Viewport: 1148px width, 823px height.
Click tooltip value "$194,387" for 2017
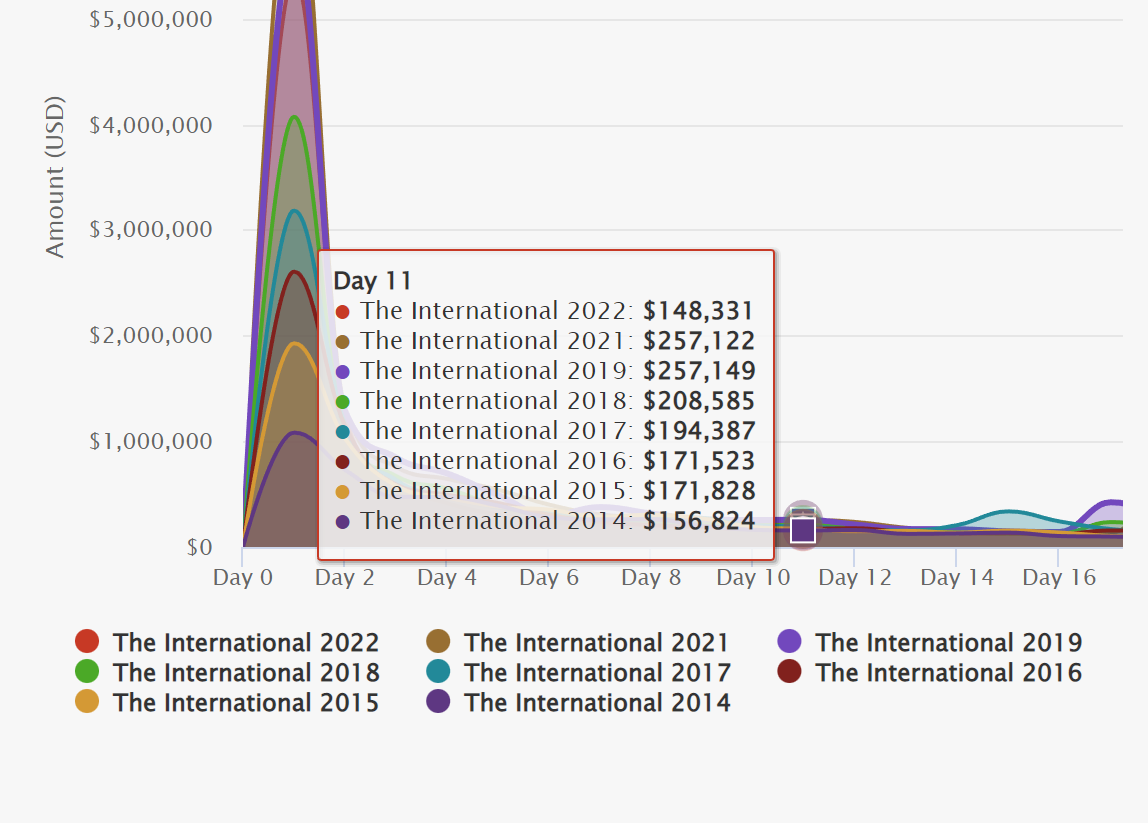pos(699,431)
